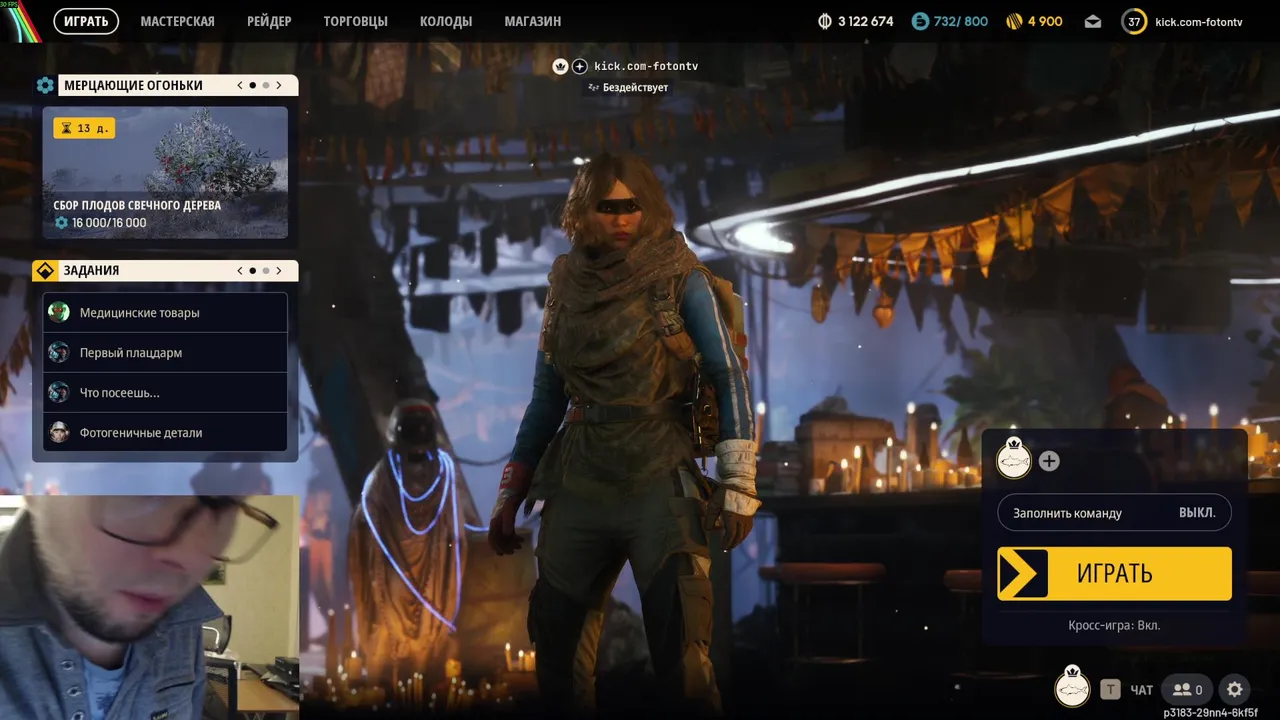The image size is (1280, 720).
Task: Click the Первый плацдарм quest giver portrait
Action: (59, 353)
